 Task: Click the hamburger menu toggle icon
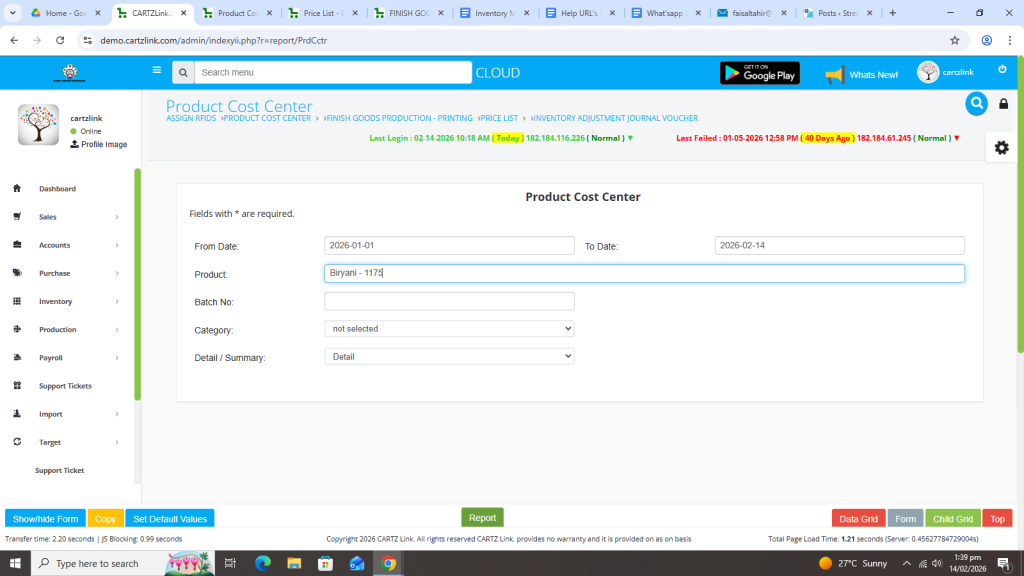(156, 70)
